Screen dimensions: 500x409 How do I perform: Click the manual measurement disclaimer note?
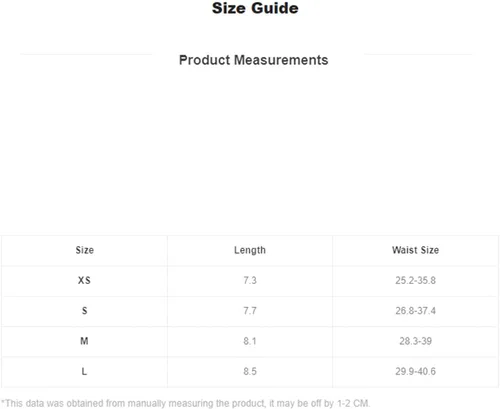point(185,403)
